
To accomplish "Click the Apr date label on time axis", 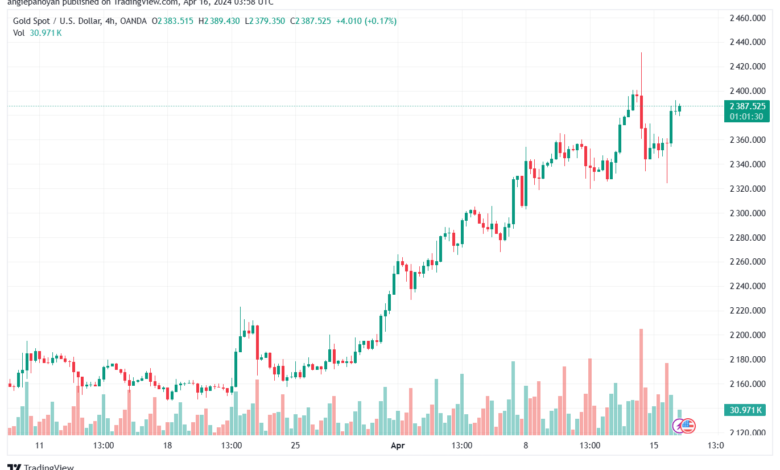I will [x=398, y=445].
